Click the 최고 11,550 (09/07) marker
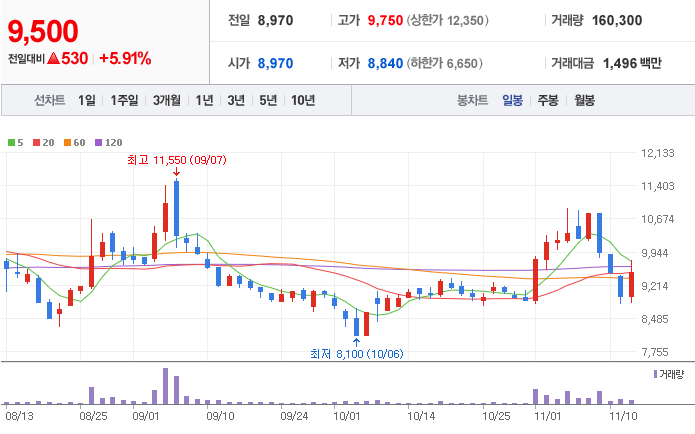Screen dimensions: 695x434 point(176,160)
